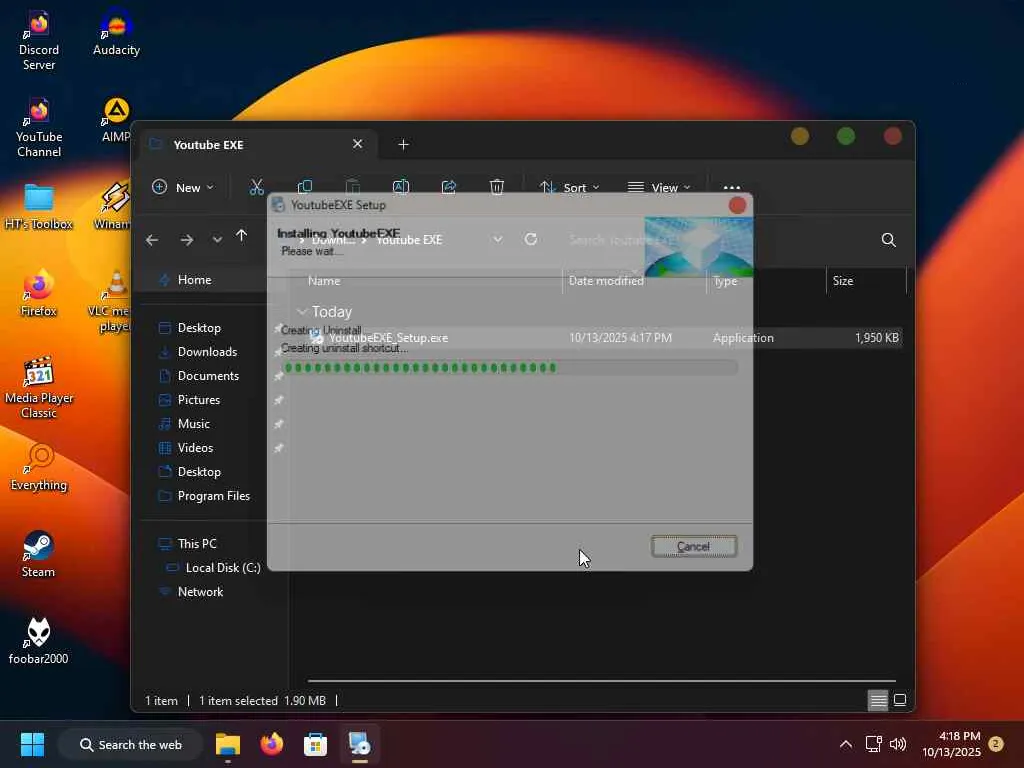Open the View dropdown menu
Viewport: 1024px width, 768px height.
click(658, 187)
